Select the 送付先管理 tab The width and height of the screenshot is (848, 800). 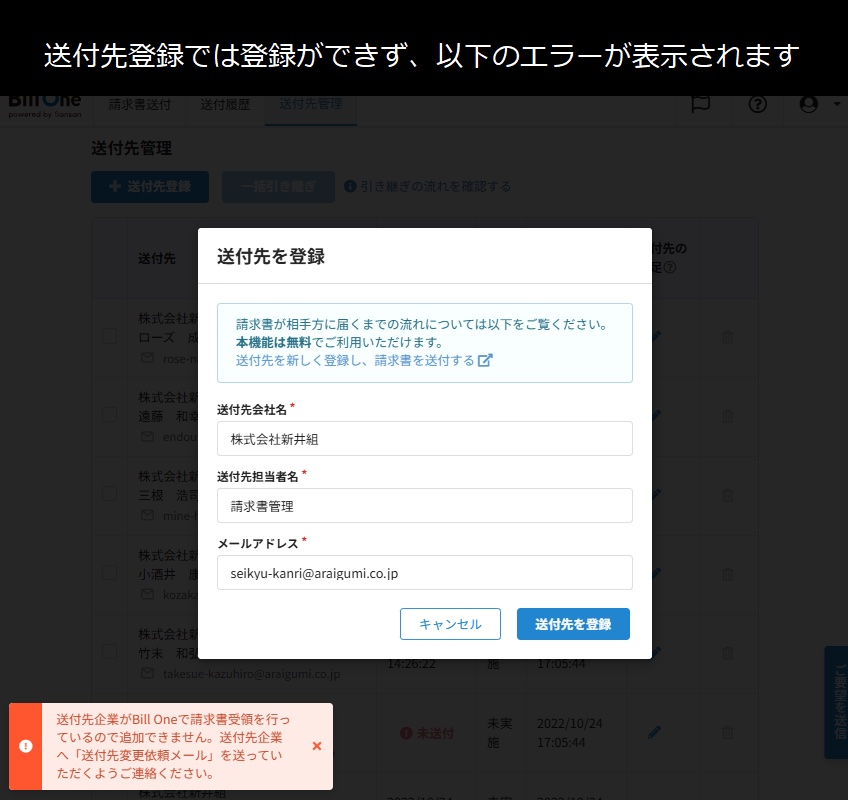310,104
